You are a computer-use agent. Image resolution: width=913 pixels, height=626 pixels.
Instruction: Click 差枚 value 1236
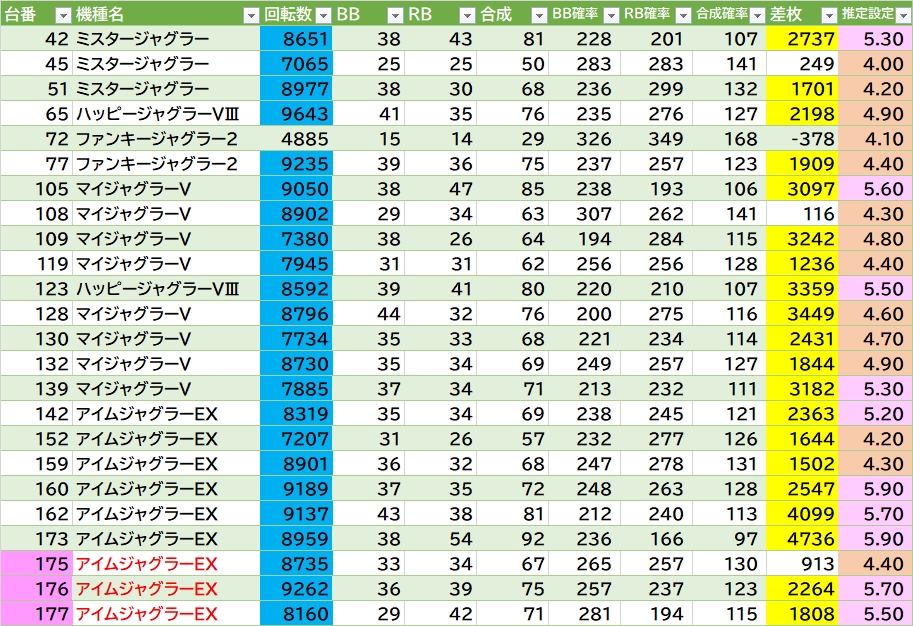(x=802, y=264)
